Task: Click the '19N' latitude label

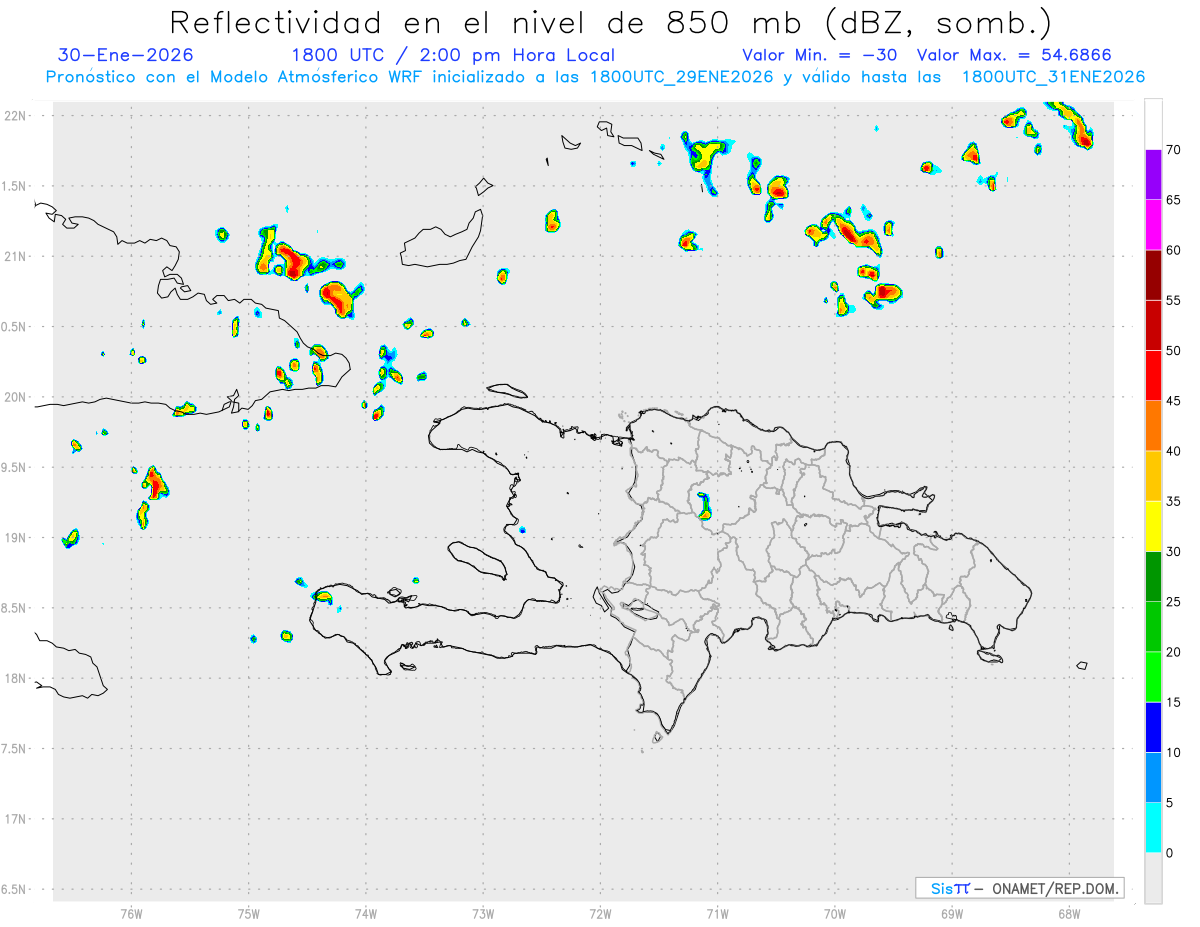Action: [17, 537]
